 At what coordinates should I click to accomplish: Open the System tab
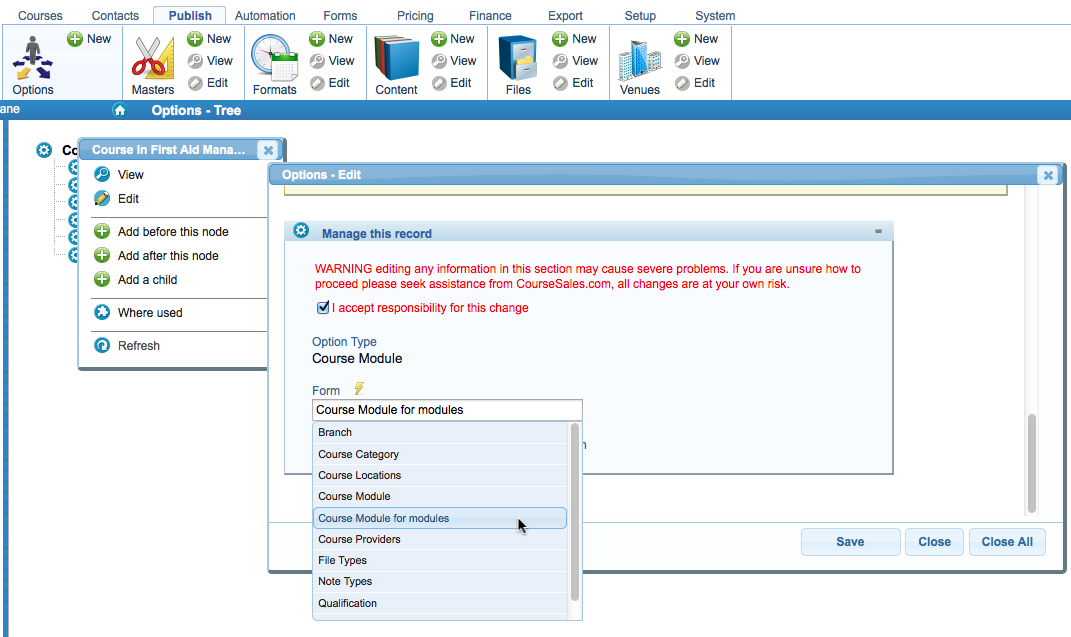point(715,16)
